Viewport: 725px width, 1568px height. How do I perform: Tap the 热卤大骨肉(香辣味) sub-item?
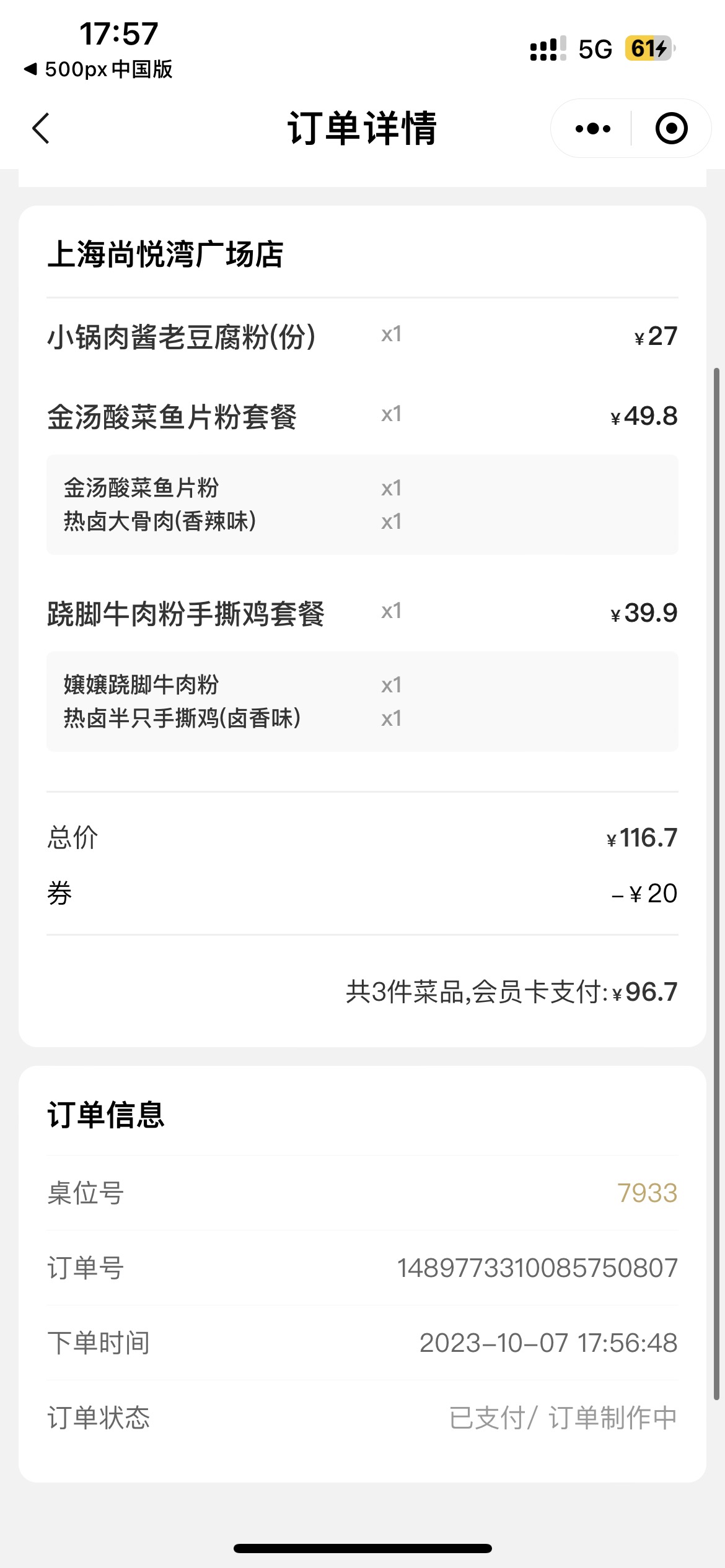pyautogui.click(x=160, y=521)
